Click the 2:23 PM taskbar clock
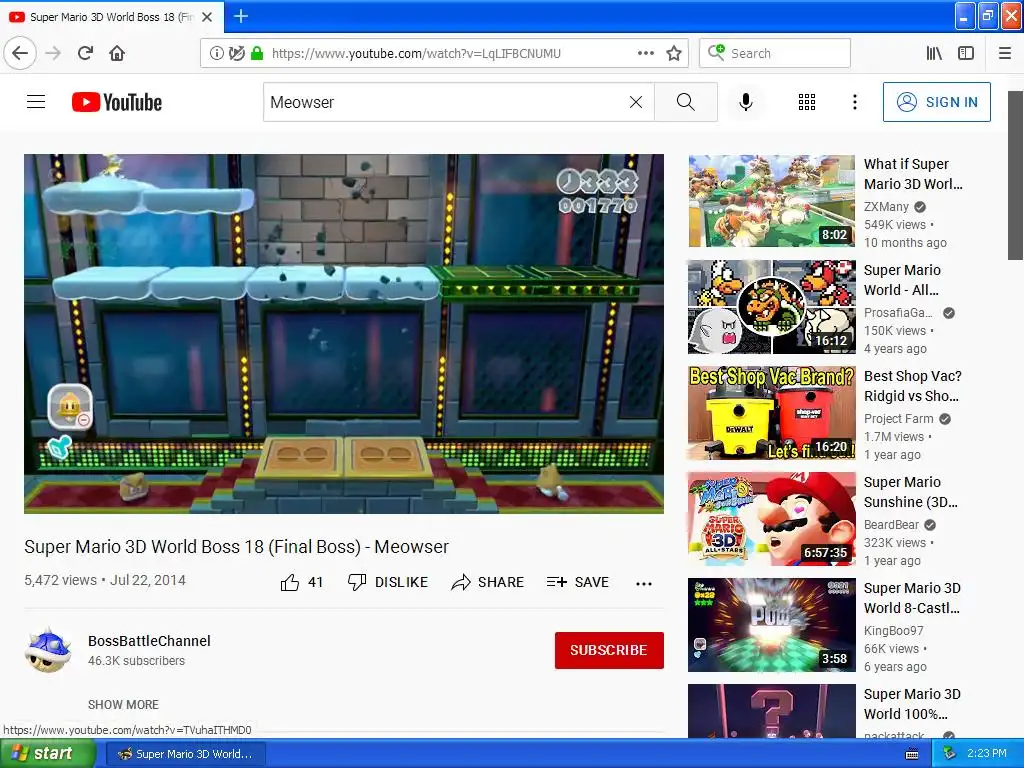Viewport: 1024px width, 768px height. (986, 754)
